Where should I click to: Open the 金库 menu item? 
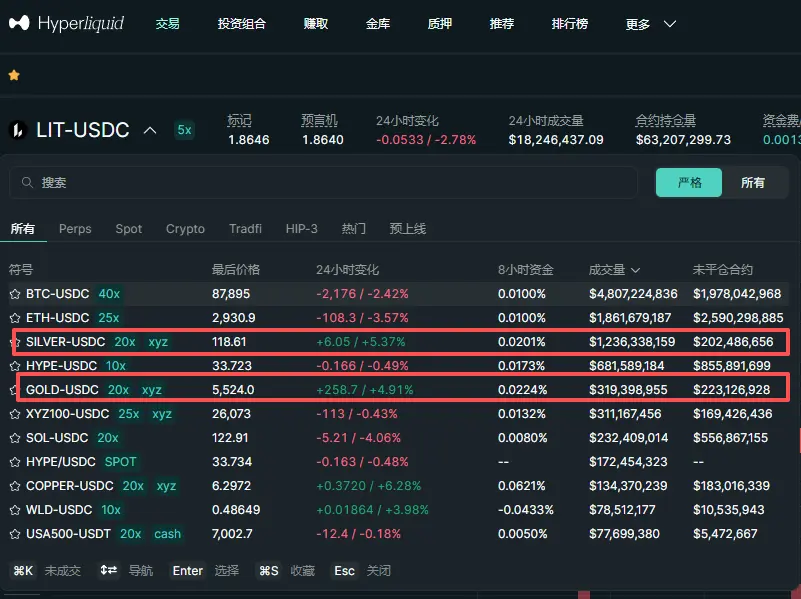tap(378, 23)
